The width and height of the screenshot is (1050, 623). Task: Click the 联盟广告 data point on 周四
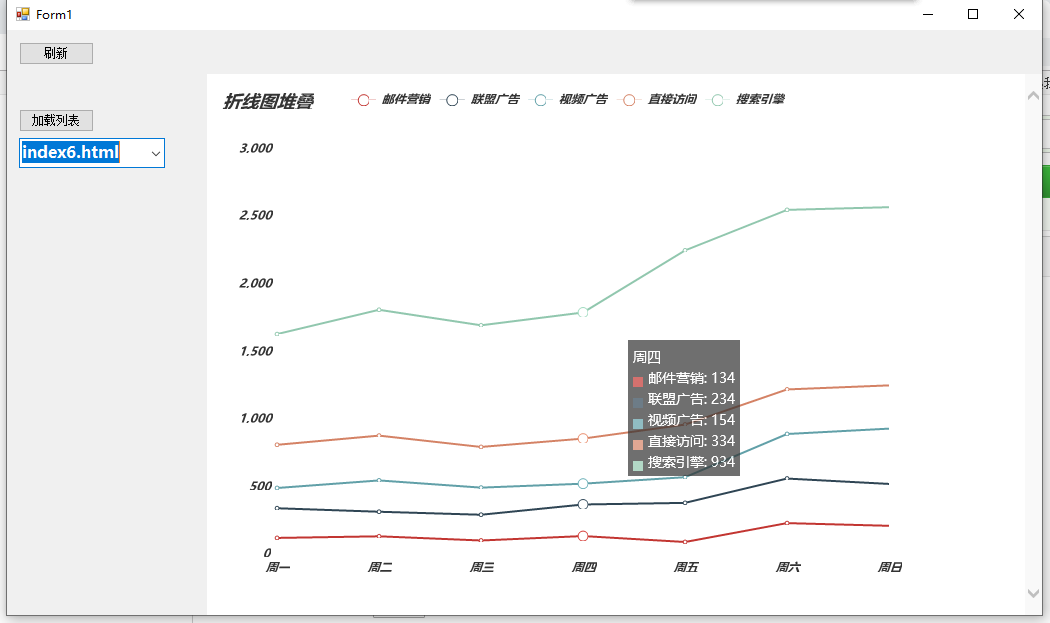(583, 504)
